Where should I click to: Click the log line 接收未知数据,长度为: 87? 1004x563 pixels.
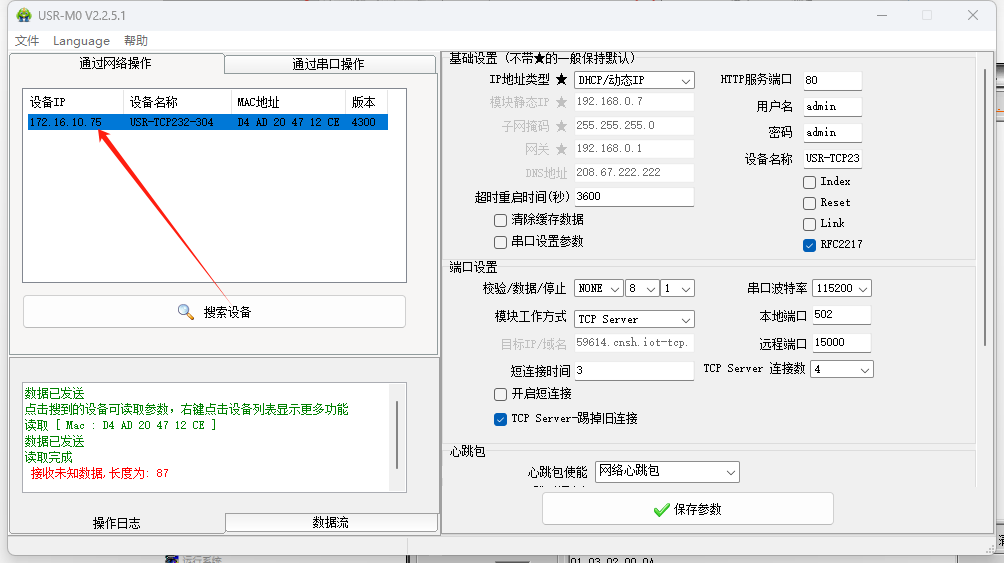click(99, 474)
